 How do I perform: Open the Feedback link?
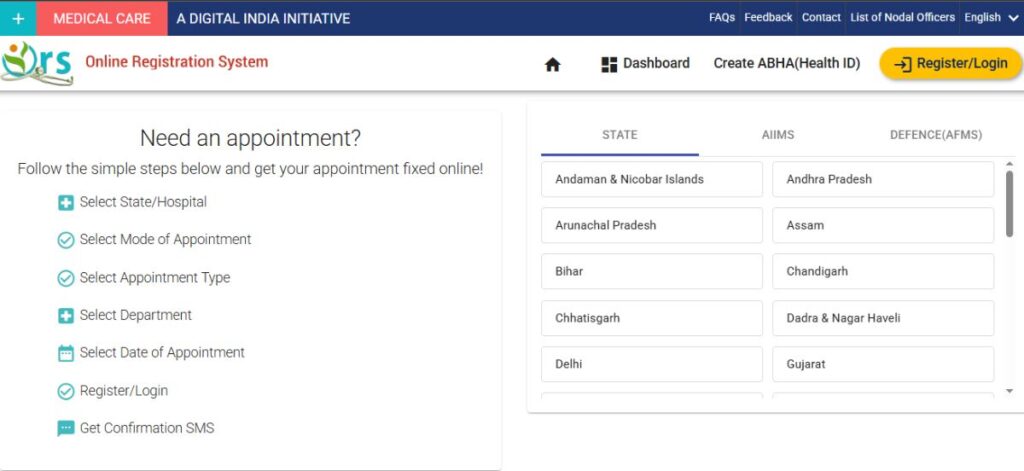[x=768, y=18]
